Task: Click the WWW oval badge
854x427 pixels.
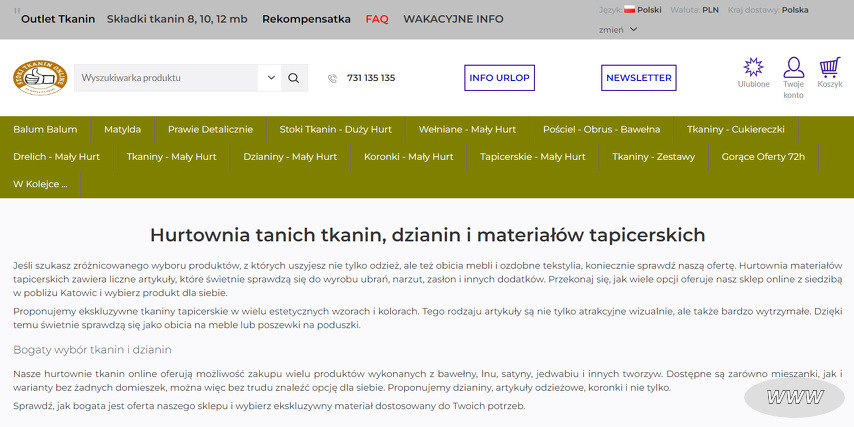Action: [x=795, y=398]
